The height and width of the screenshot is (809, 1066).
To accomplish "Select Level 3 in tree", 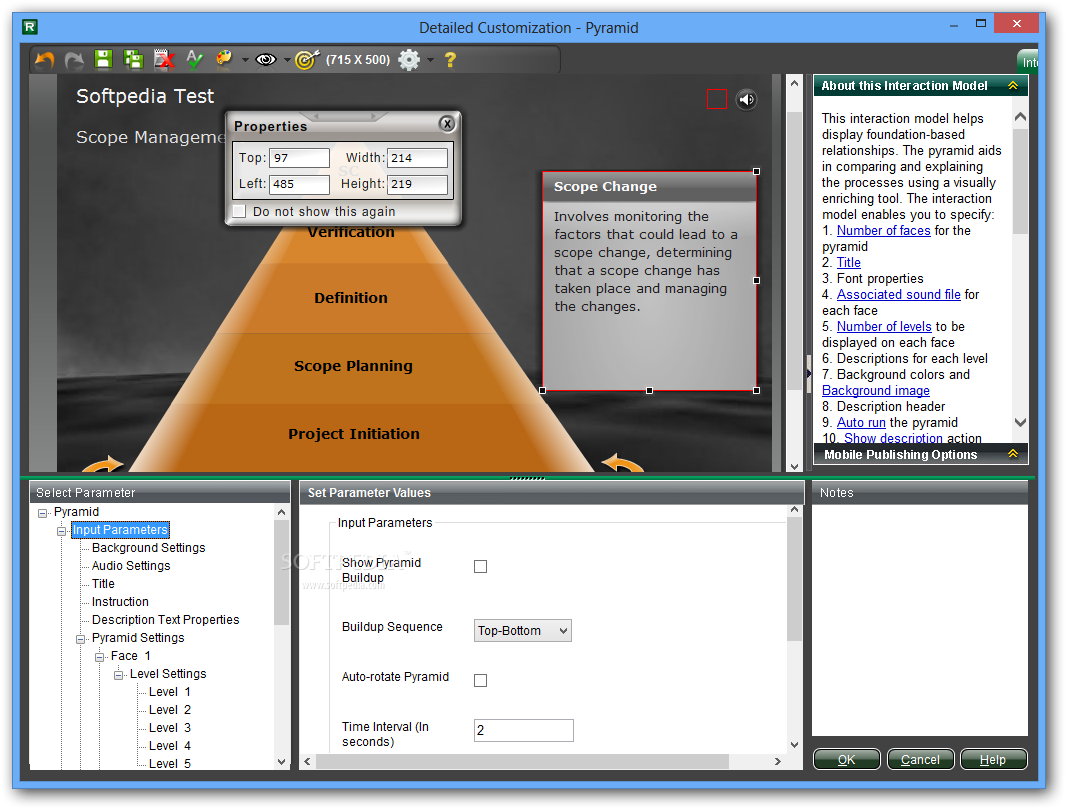I will pyautogui.click(x=169, y=728).
